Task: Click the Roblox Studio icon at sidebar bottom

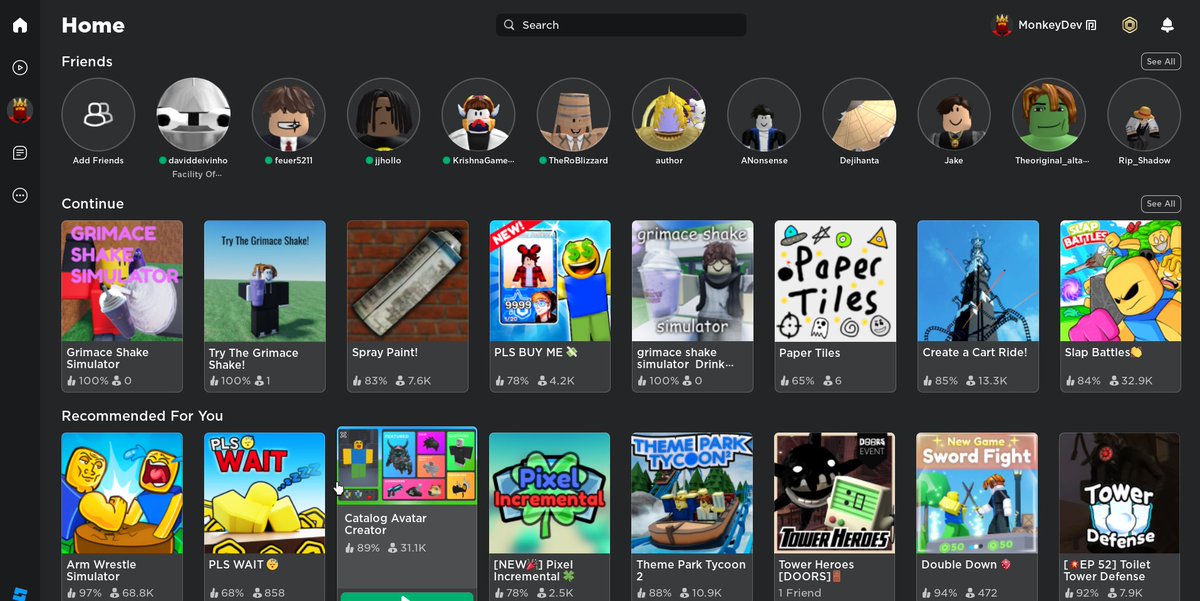Action: [x=20, y=593]
